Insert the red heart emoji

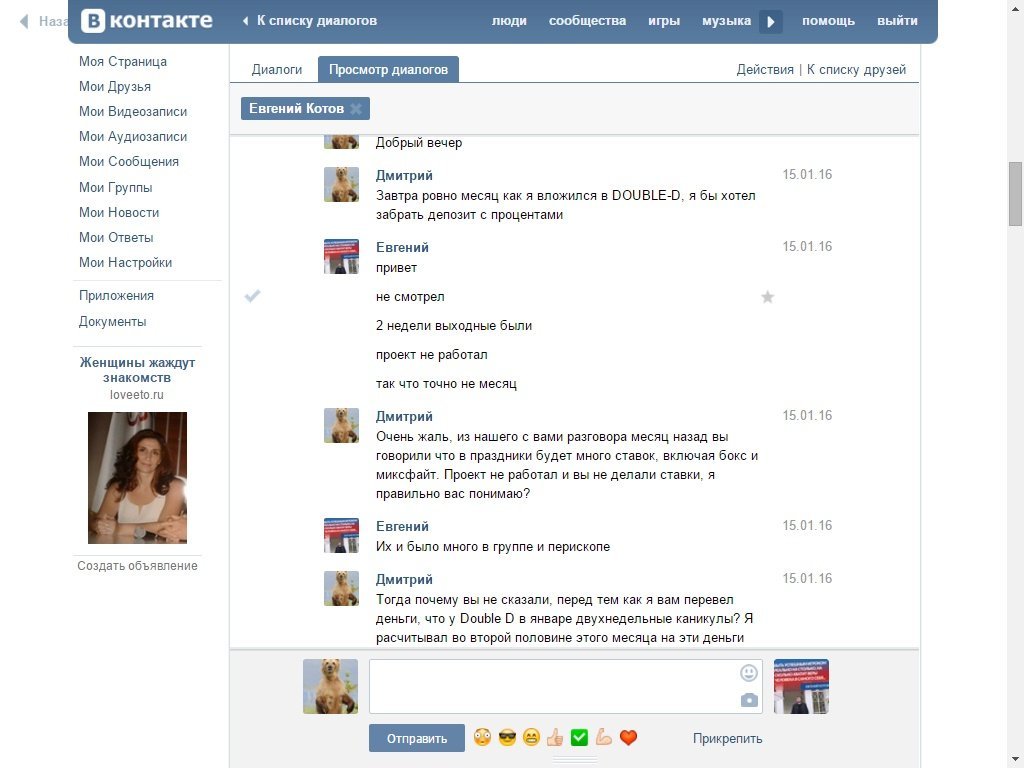pyautogui.click(x=628, y=738)
